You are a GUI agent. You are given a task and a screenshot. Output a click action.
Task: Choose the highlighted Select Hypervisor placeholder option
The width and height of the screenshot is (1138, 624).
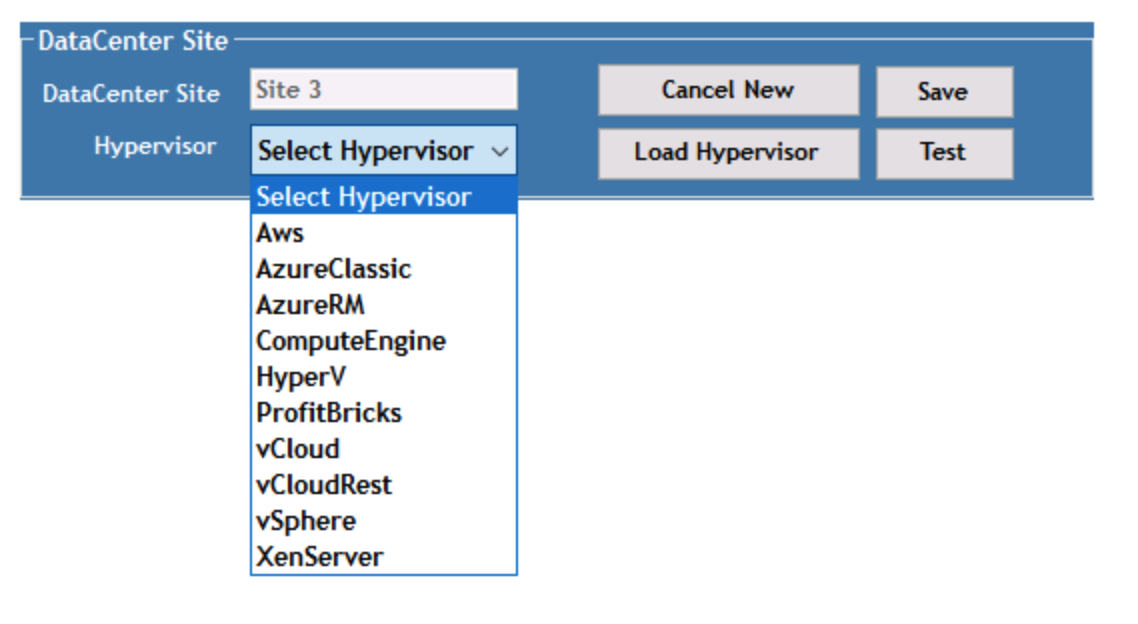383,197
